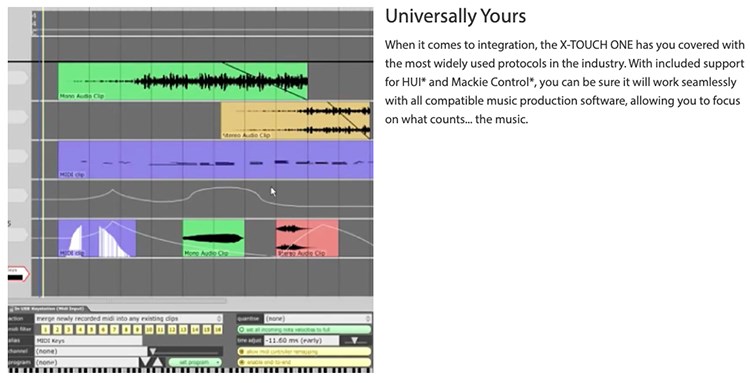Click program decrement down-triangle arrow
Viewport: 750px width, 383px height.
(145, 362)
